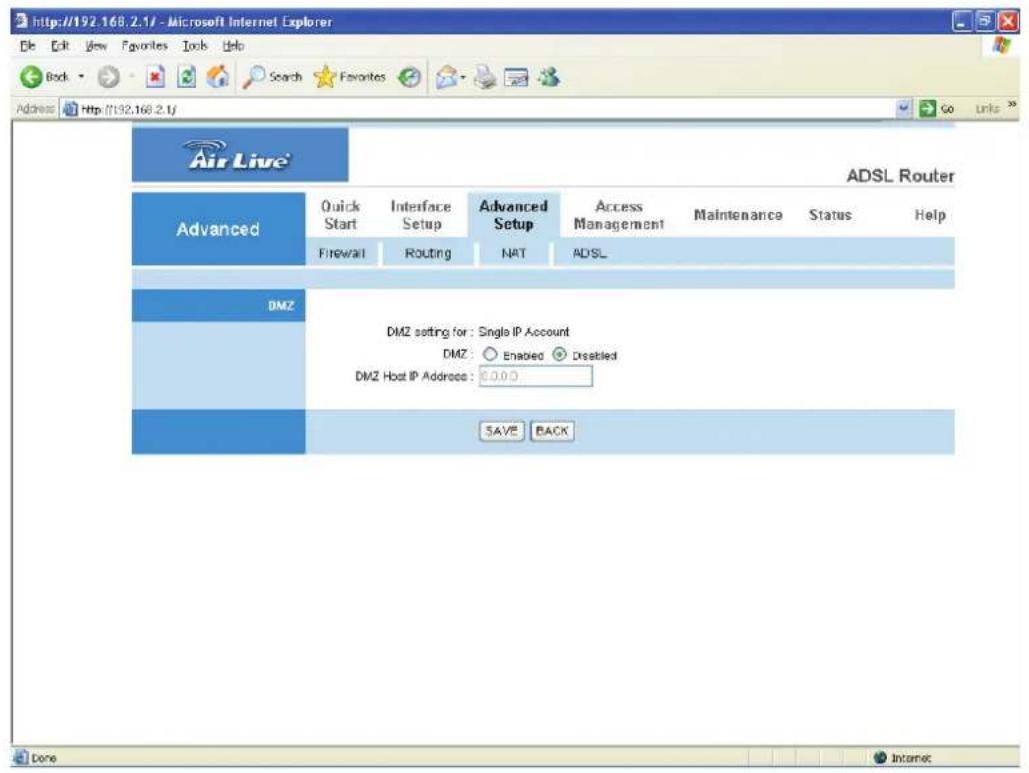Switch to the Access Management tab
The height and width of the screenshot is (773, 1029).
(619, 215)
